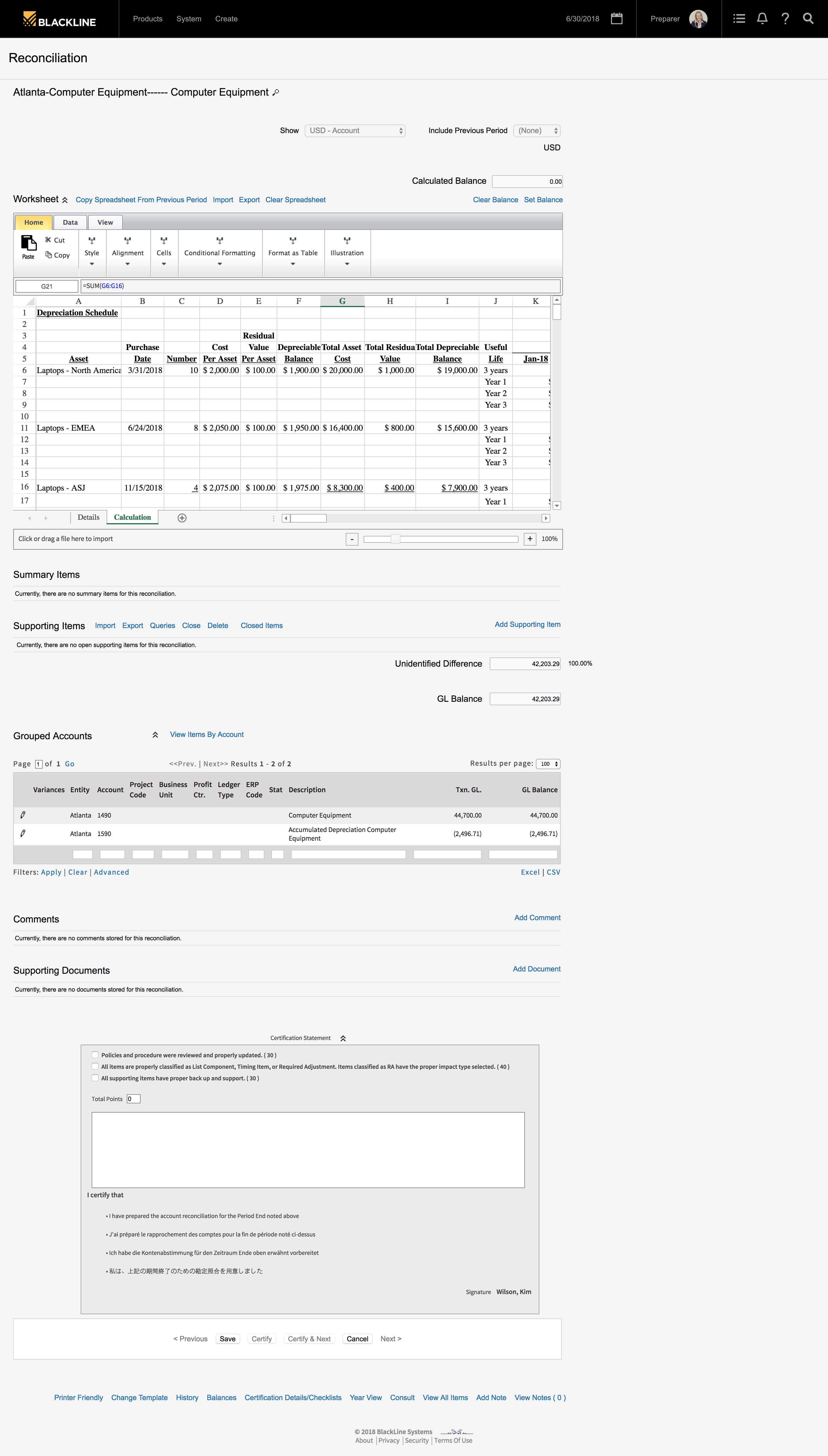Check 'All items are properly classified' box
828x1456 pixels.
point(95,1067)
